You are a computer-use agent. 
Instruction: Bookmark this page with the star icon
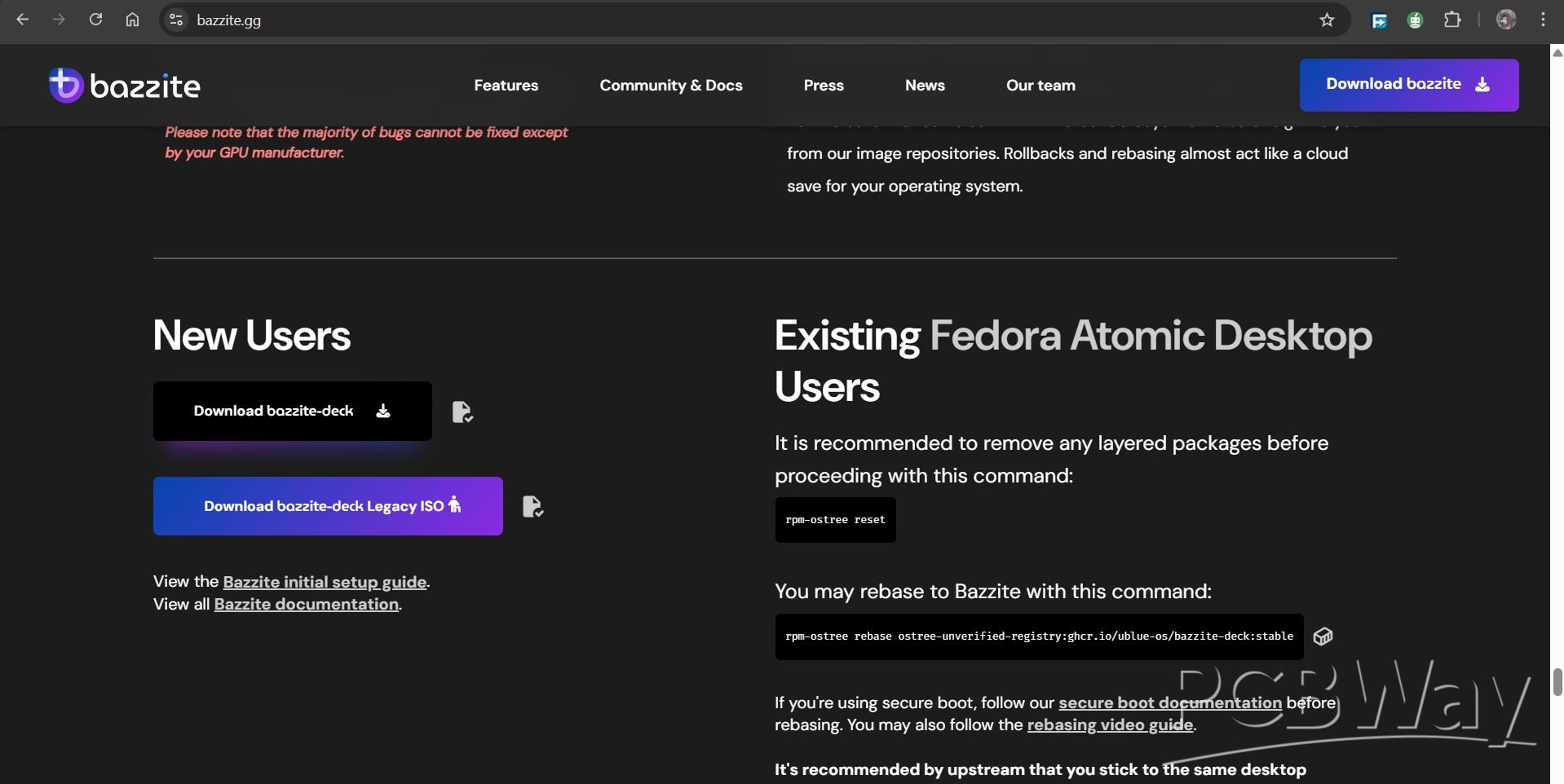[x=1327, y=20]
